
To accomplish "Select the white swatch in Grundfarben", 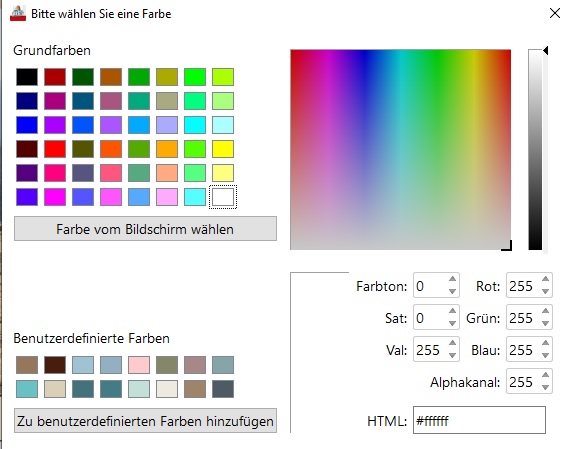I will tap(223, 197).
